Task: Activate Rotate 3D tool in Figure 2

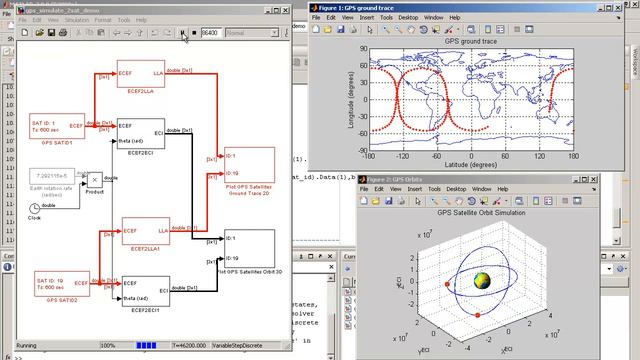Action: point(471,201)
